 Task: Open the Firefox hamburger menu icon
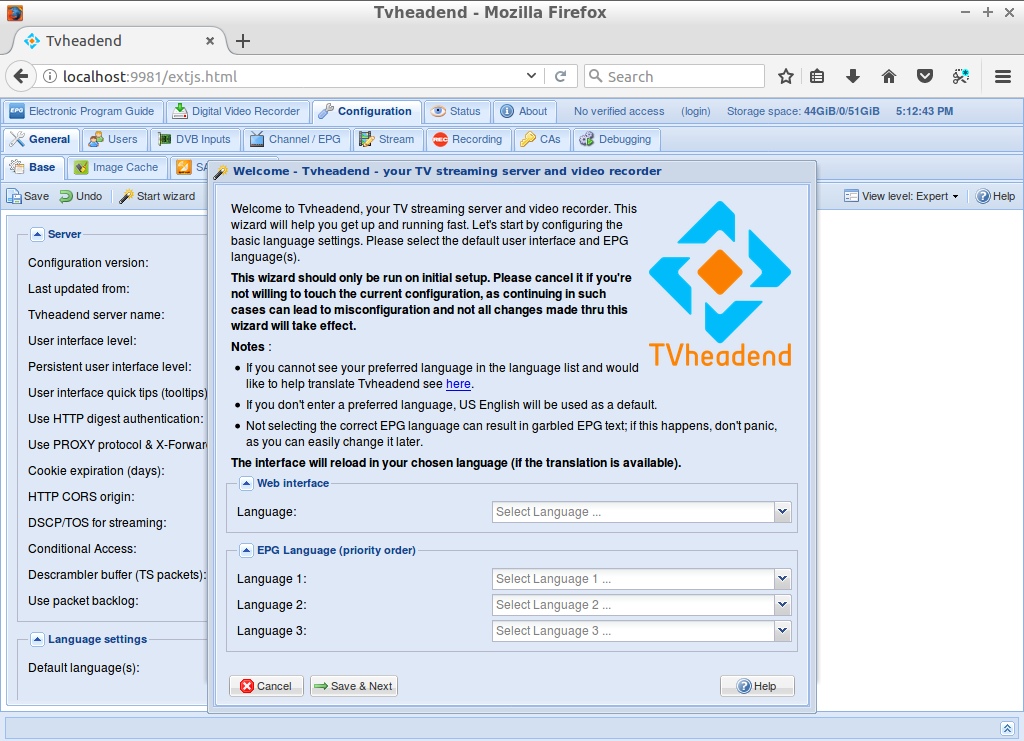point(1001,75)
